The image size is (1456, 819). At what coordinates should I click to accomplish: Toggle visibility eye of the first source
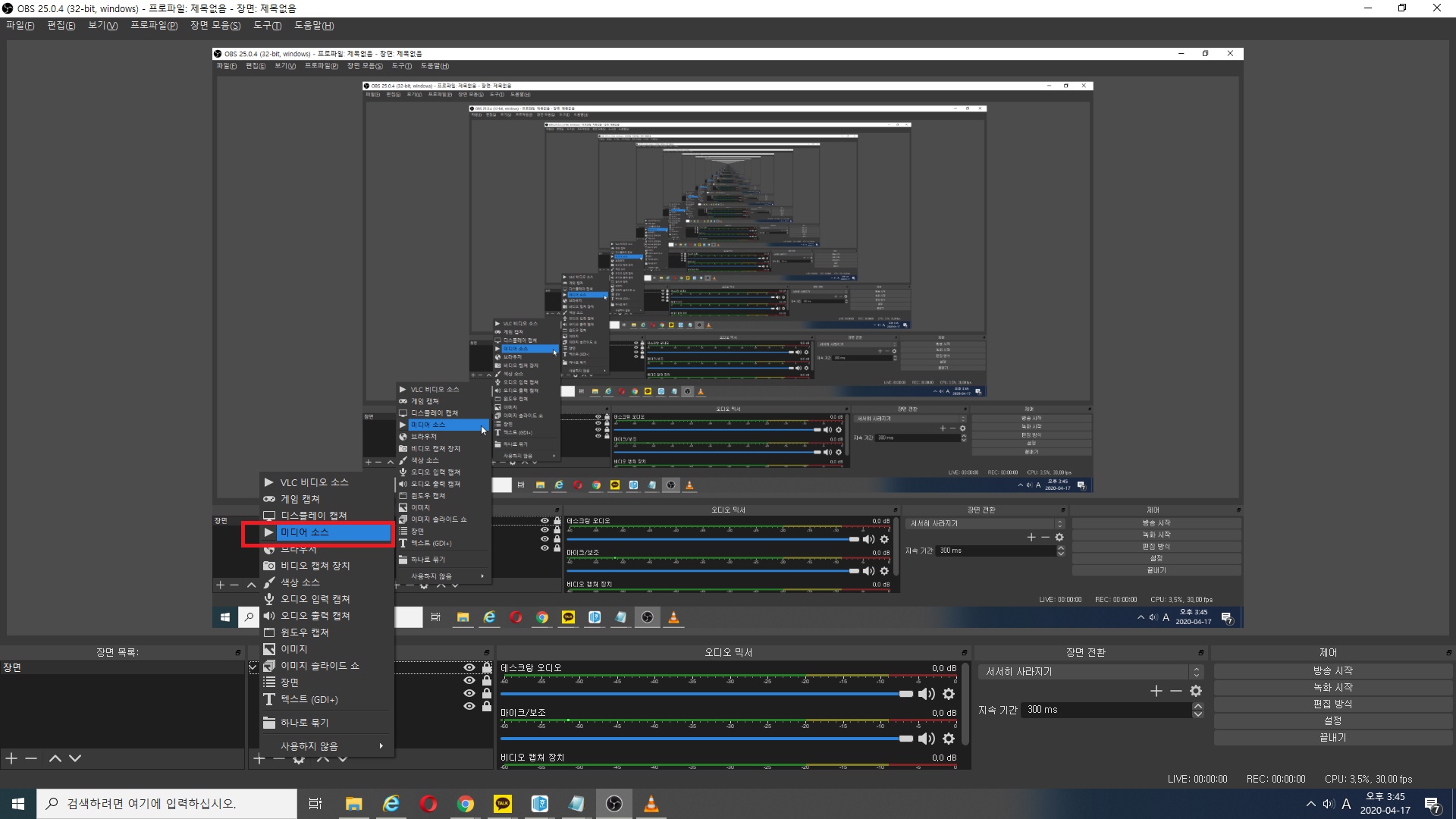469,667
